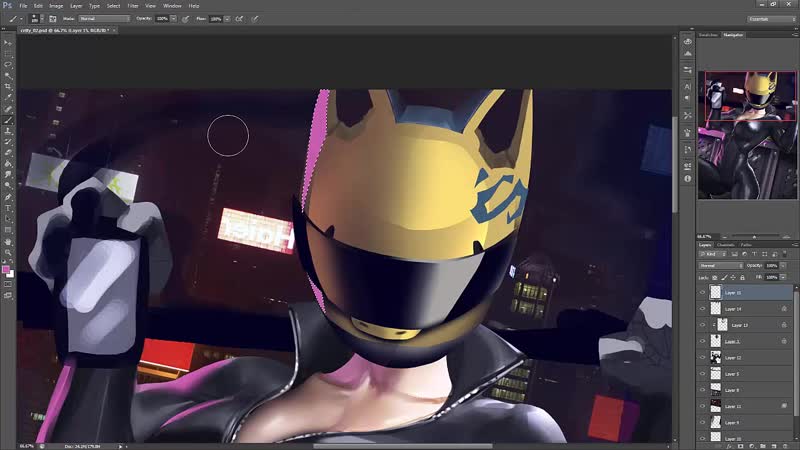This screenshot has height=450, width=800.
Task: Select the Move tool
Action: (x=8, y=43)
